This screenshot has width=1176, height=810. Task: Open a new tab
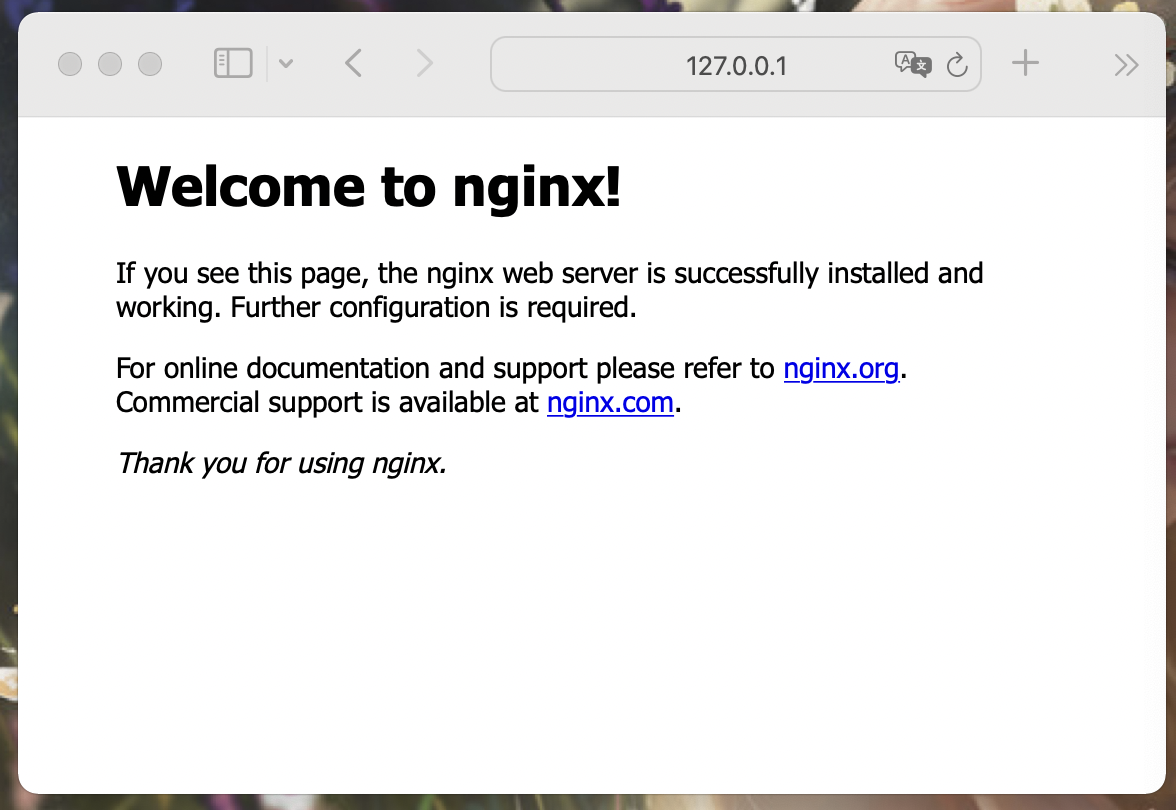click(1025, 63)
